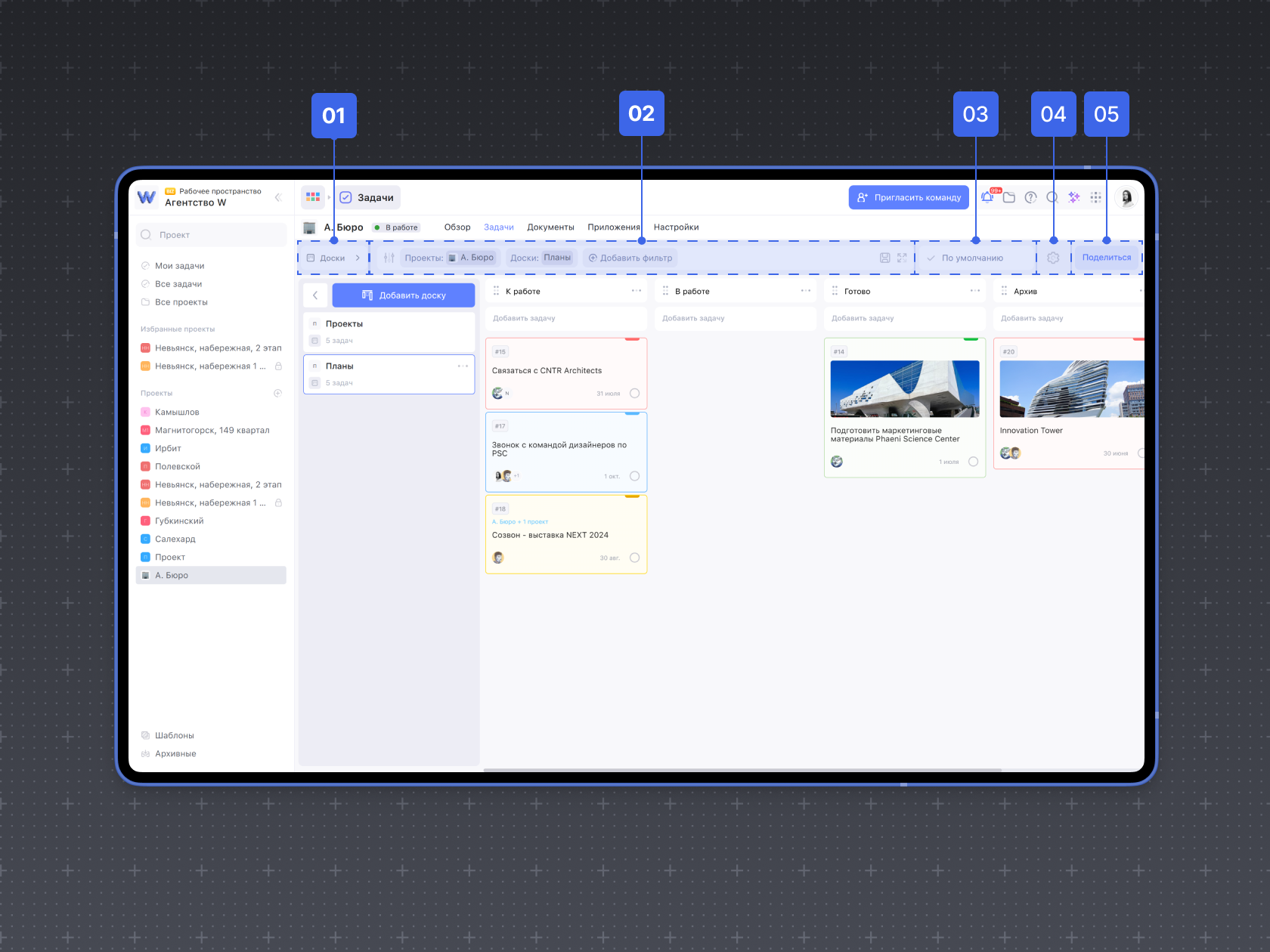Click drag handle of Архив column

click(1005, 291)
